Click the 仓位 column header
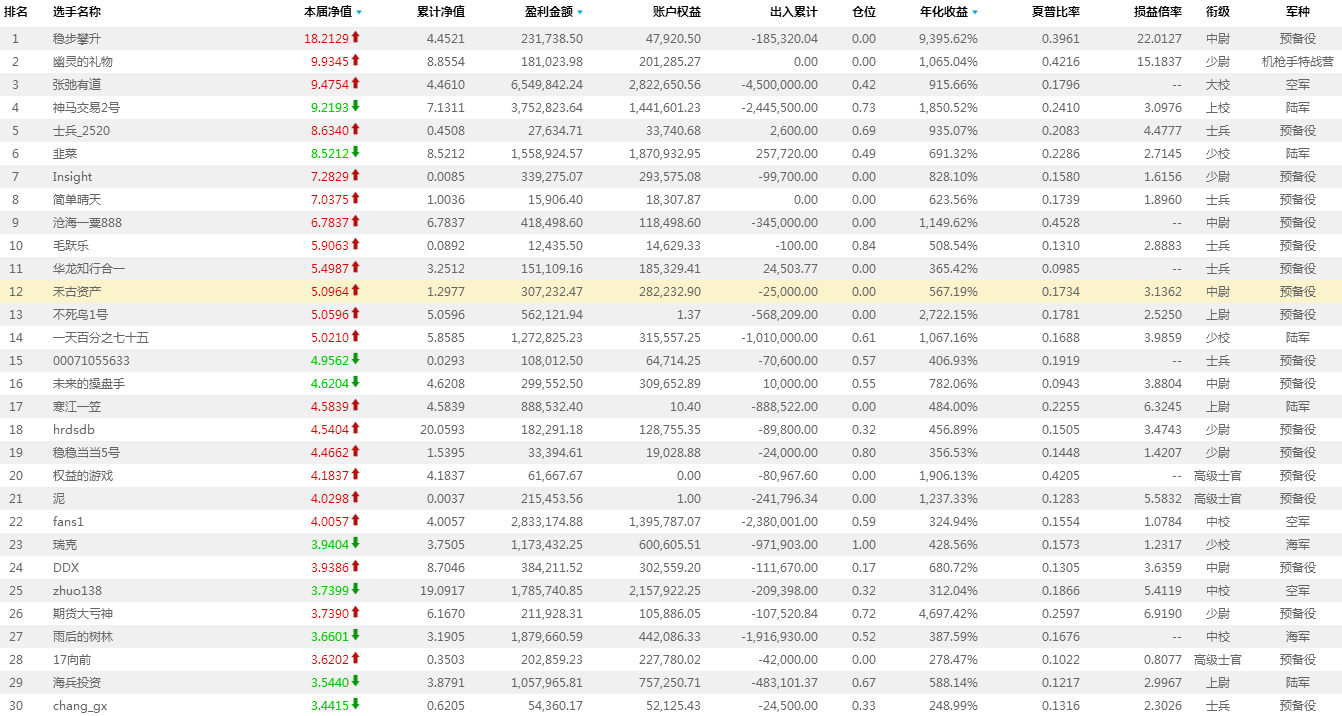This screenshot has height=716, width=1342. pos(864,12)
